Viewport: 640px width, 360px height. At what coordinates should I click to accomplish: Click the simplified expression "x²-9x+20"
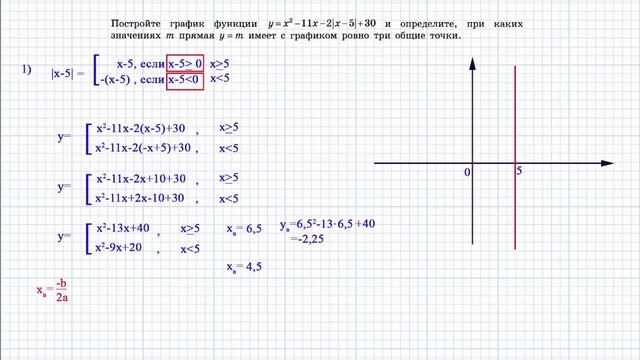click(x=119, y=247)
